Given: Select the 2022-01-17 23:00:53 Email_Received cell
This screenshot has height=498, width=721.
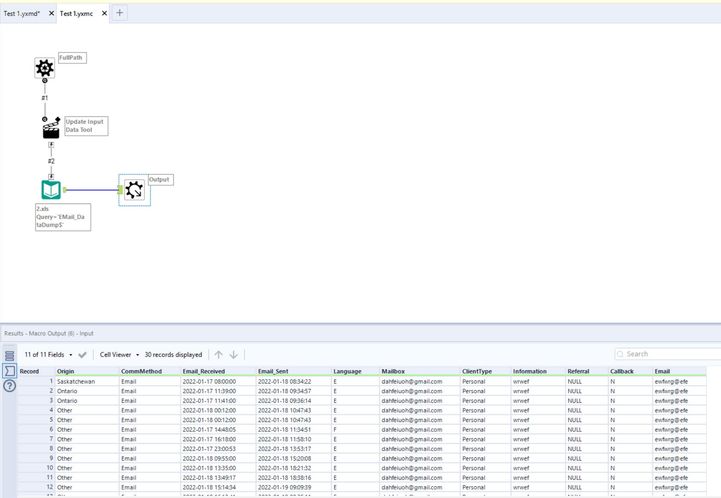Looking at the screenshot, I should point(218,449).
